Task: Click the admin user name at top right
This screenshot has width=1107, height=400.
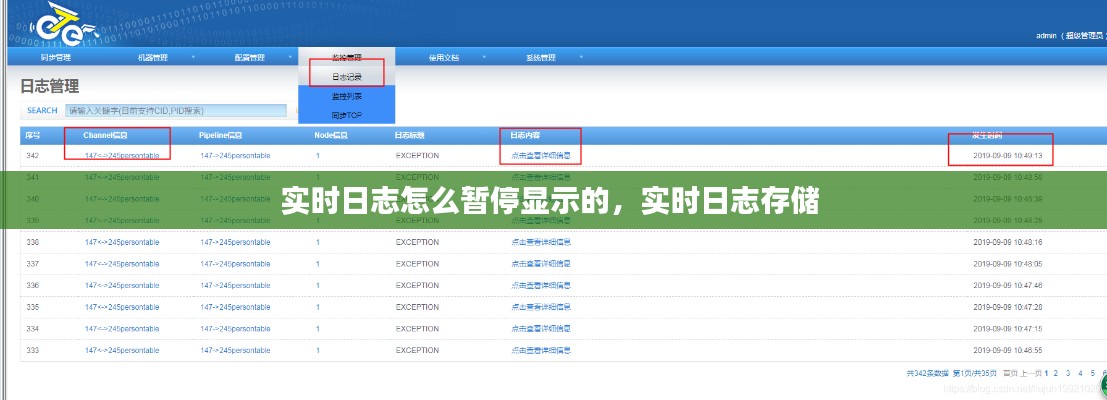Action: (x=1045, y=36)
